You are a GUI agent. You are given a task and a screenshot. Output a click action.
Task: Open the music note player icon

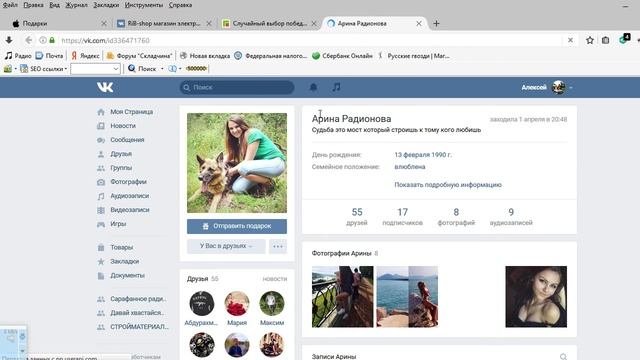[x=336, y=87]
